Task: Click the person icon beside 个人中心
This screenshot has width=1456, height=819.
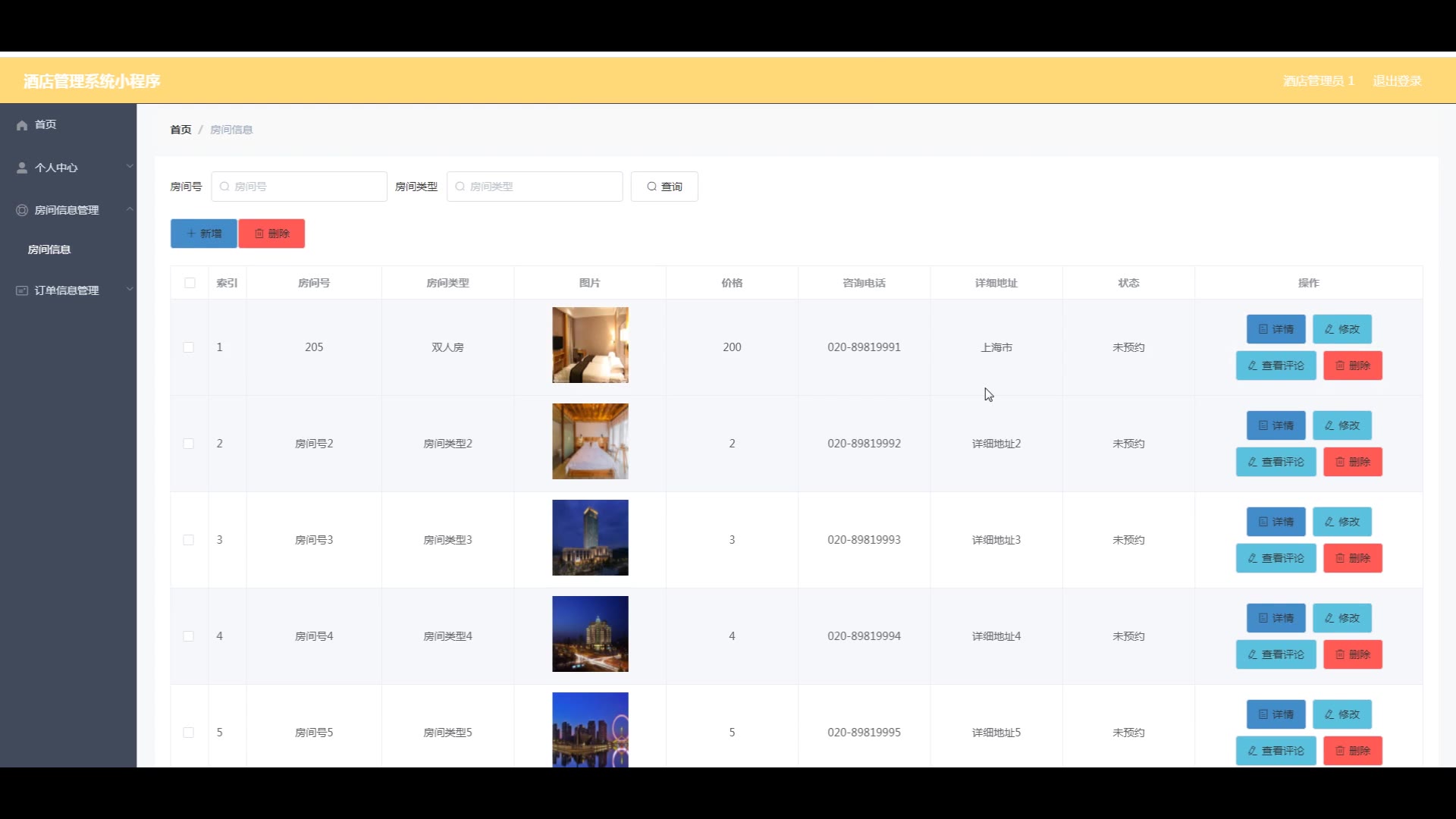Action: coord(22,168)
